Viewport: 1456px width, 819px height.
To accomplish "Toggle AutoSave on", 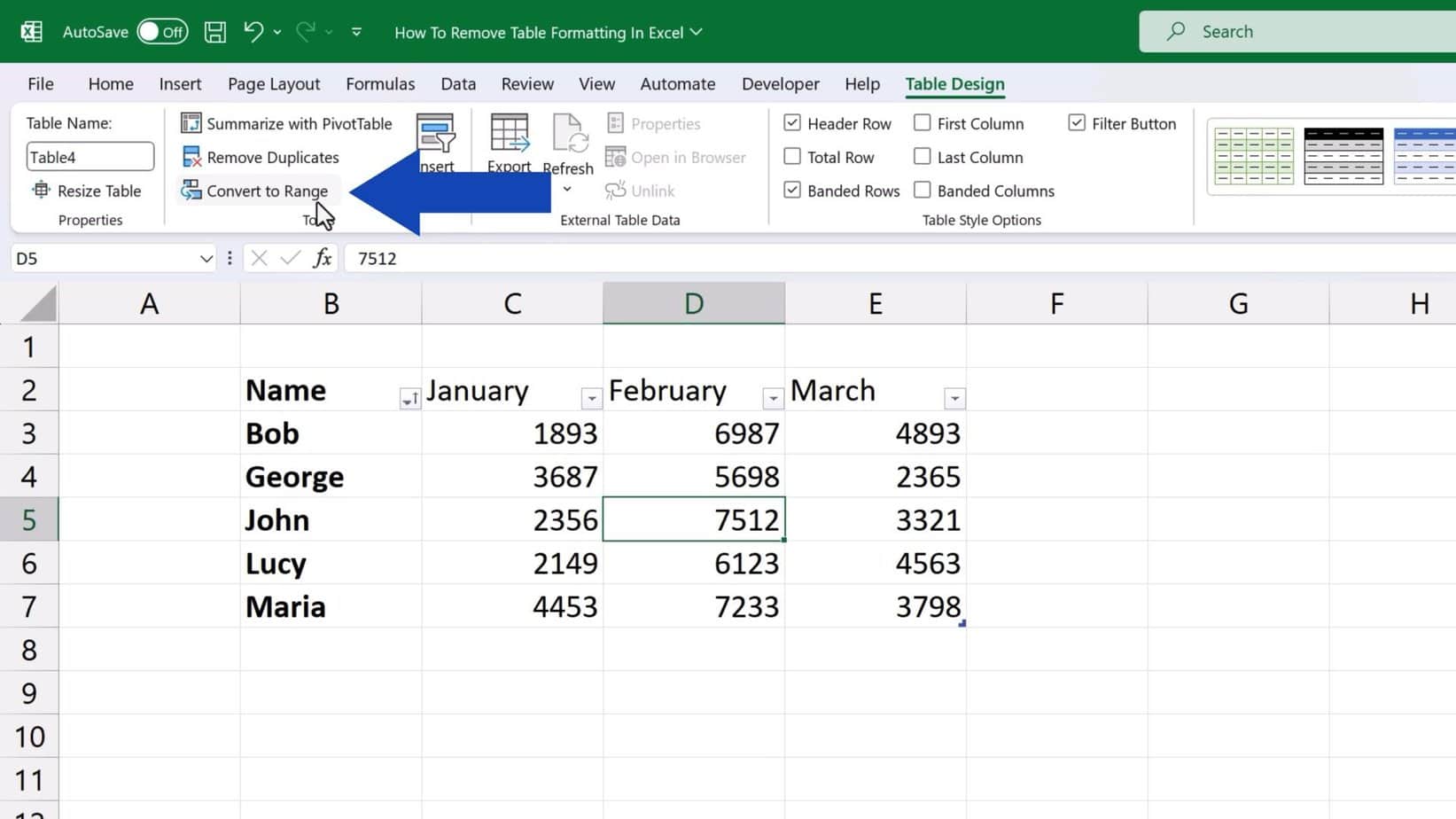I will 162,31.
